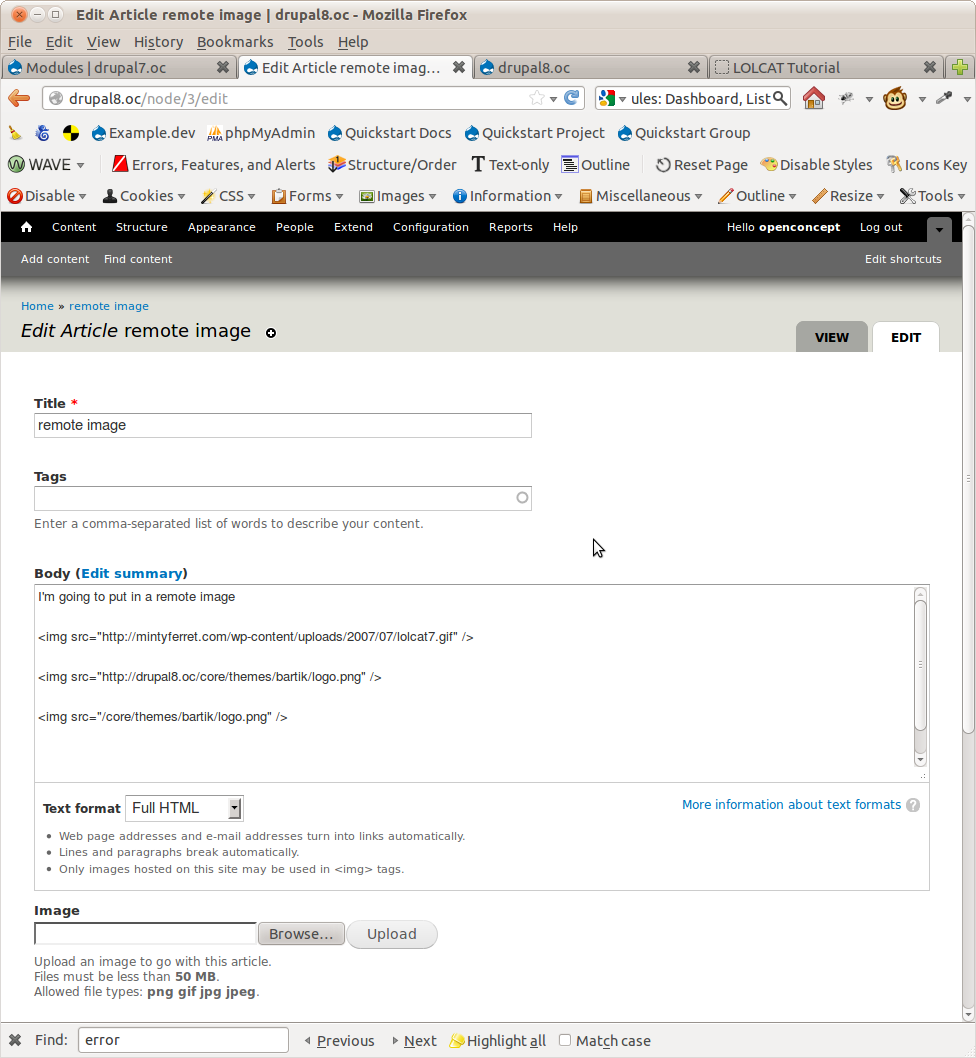Open the Text format dropdown
The image size is (976, 1058).
tap(184, 808)
